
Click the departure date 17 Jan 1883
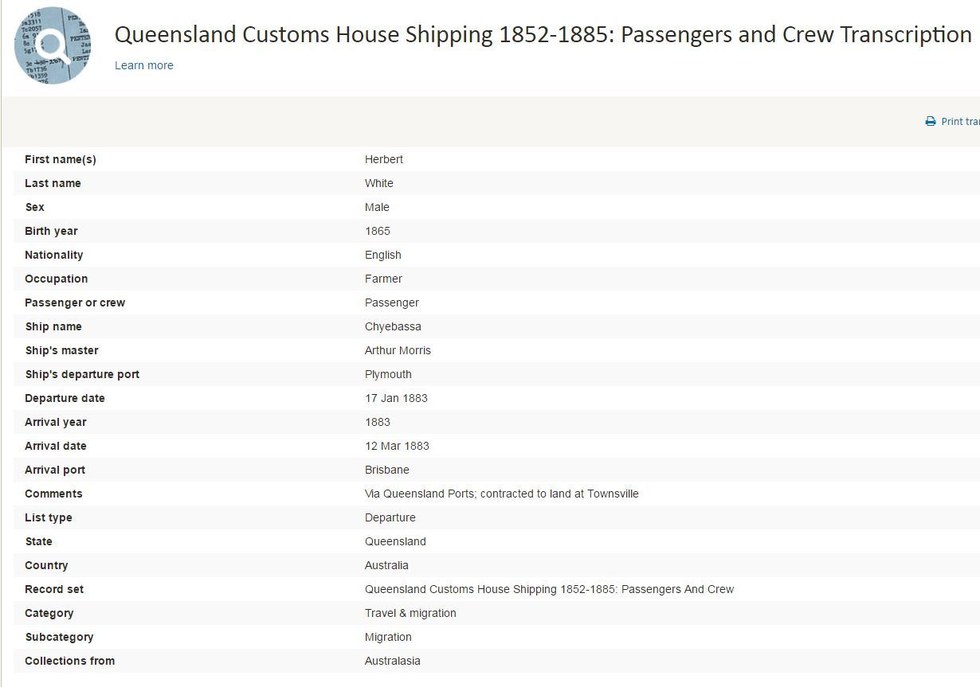pos(396,398)
